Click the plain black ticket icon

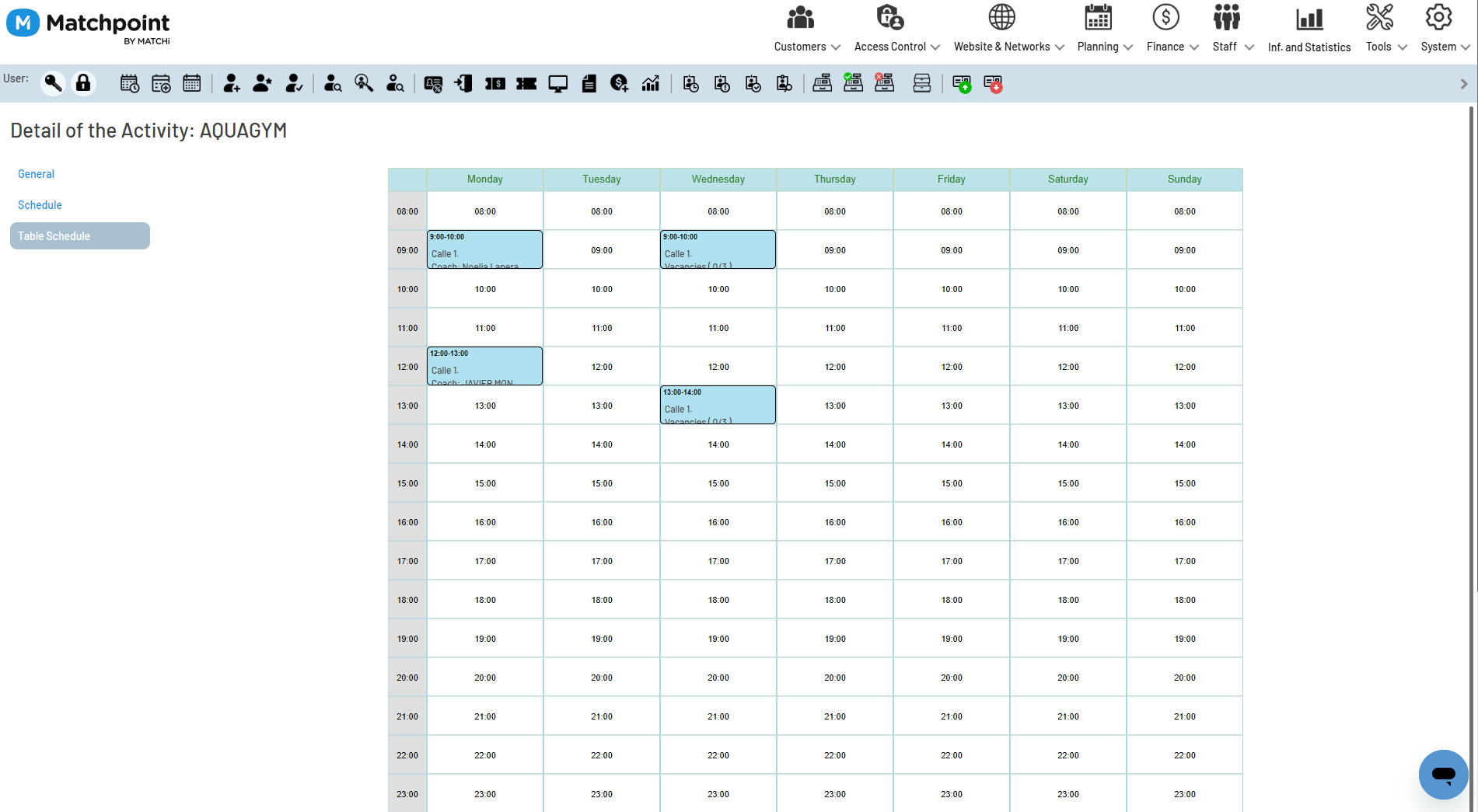click(526, 83)
